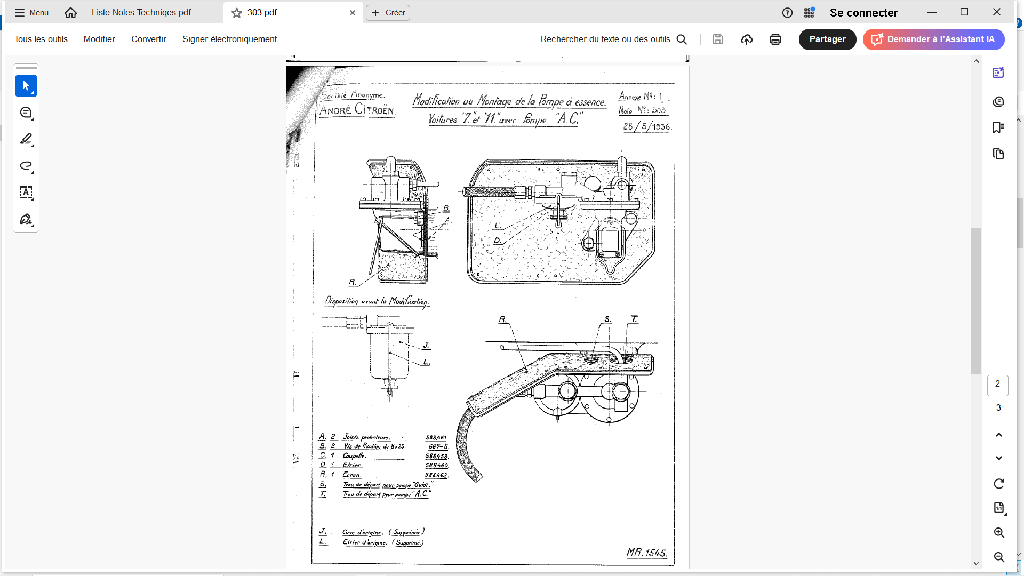Rotate the page with rotate icon
The image size is (1024, 576).
click(999, 484)
